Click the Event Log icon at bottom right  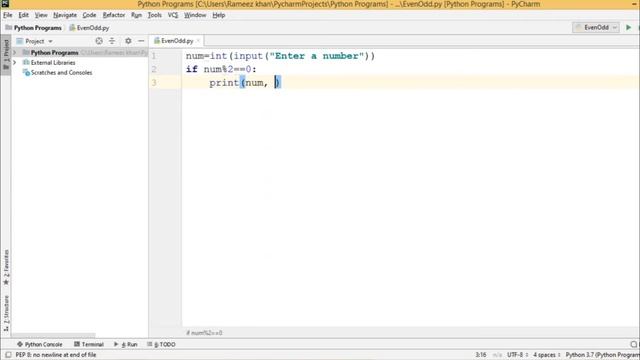634,344
